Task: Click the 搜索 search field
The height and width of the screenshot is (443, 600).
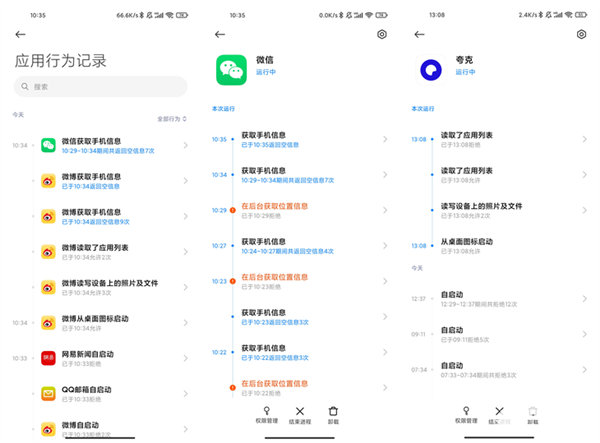Action: click(x=100, y=87)
